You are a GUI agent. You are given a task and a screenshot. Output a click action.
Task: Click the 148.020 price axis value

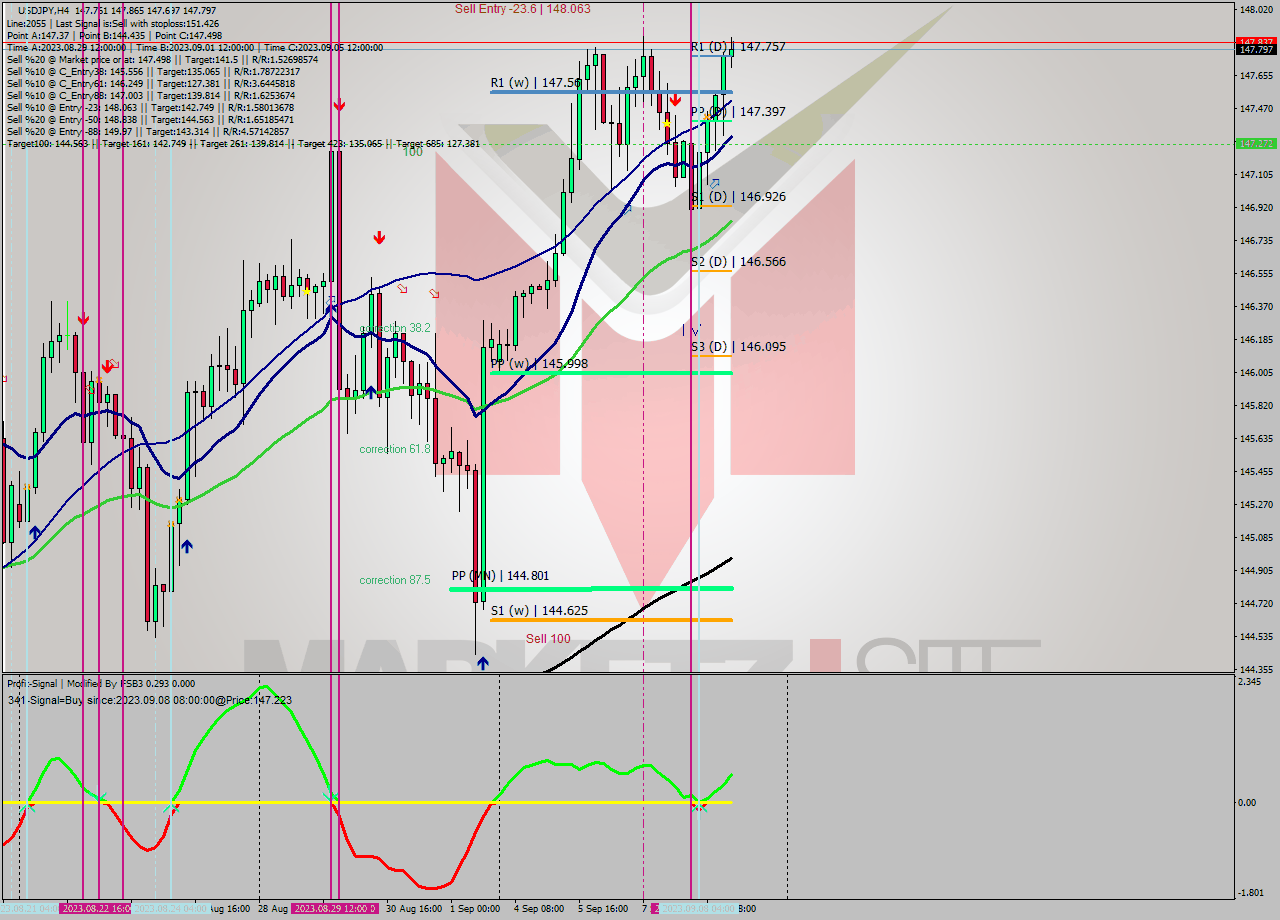[x=1256, y=10]
